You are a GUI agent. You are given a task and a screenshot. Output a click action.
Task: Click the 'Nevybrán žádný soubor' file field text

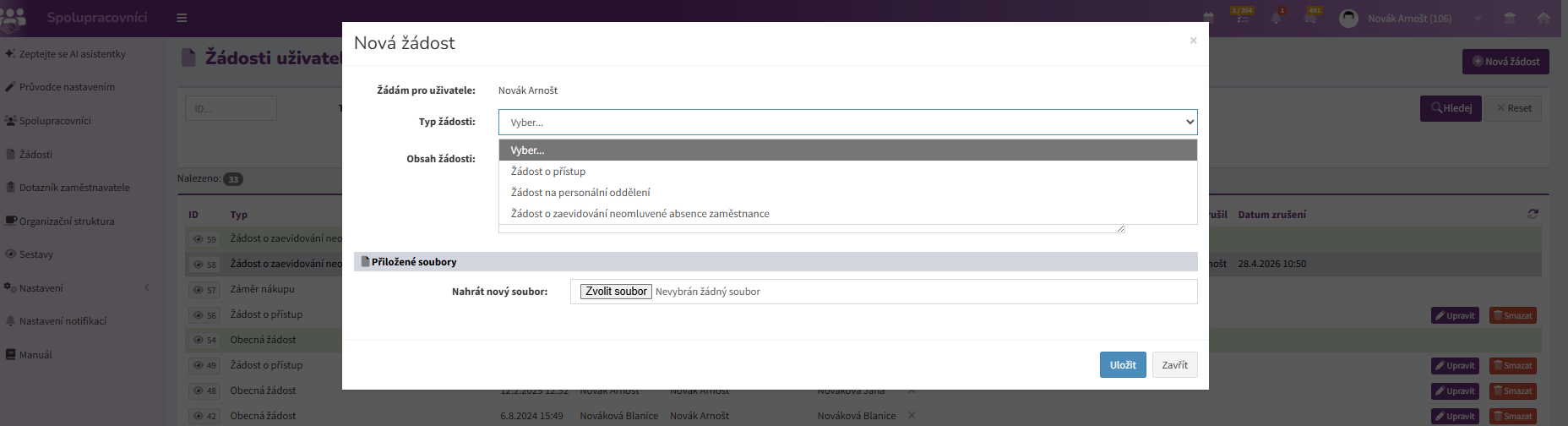pyautogui.click(x=708, y=292)
